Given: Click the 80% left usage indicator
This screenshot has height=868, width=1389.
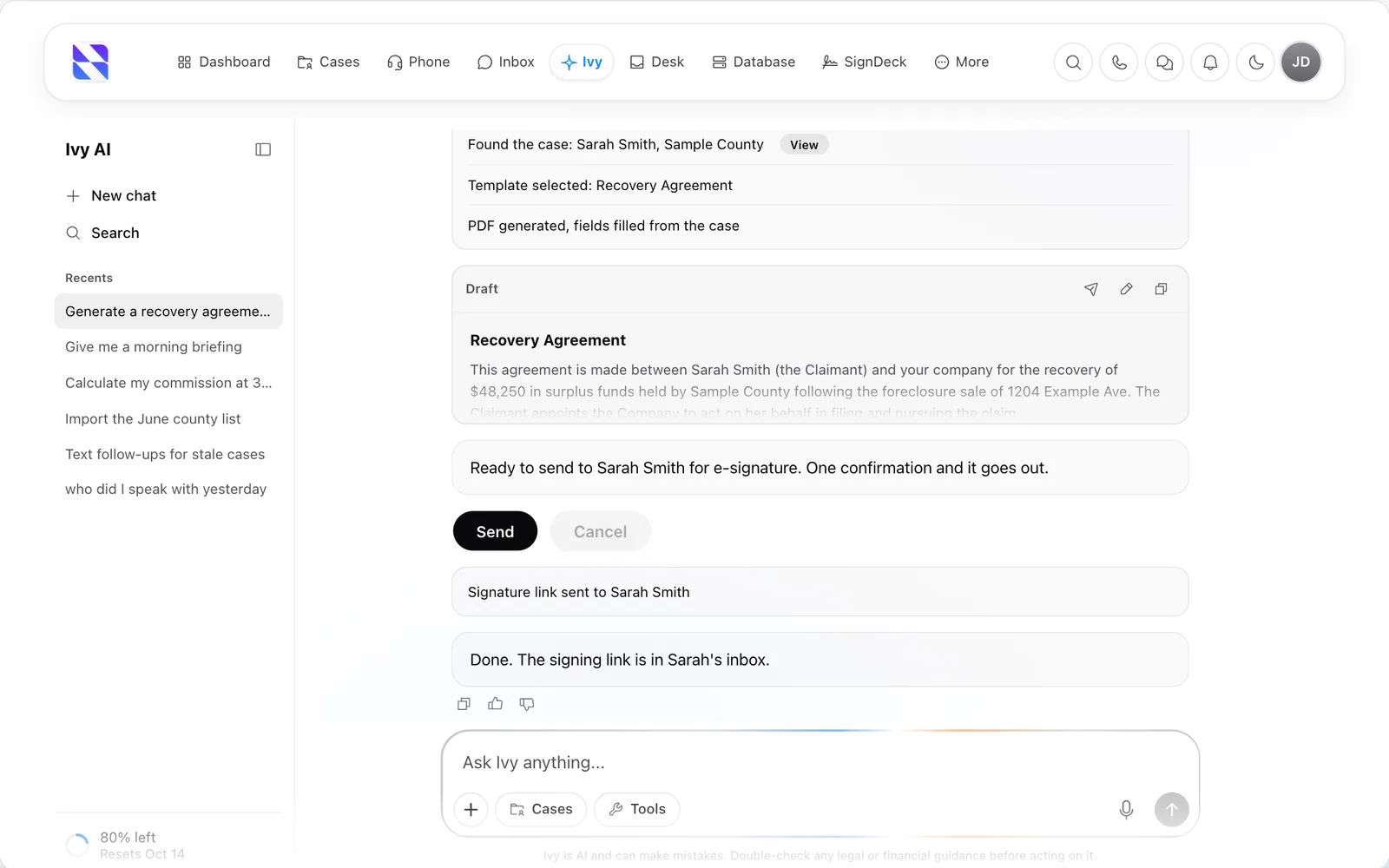Looking at the screenshot, I should pos(126,845).
